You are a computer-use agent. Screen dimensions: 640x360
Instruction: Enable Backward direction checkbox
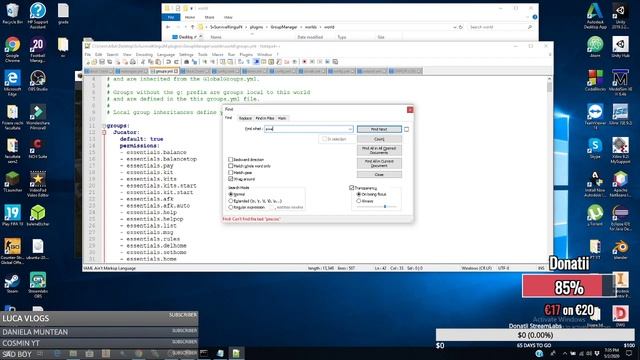click(231, 160)
